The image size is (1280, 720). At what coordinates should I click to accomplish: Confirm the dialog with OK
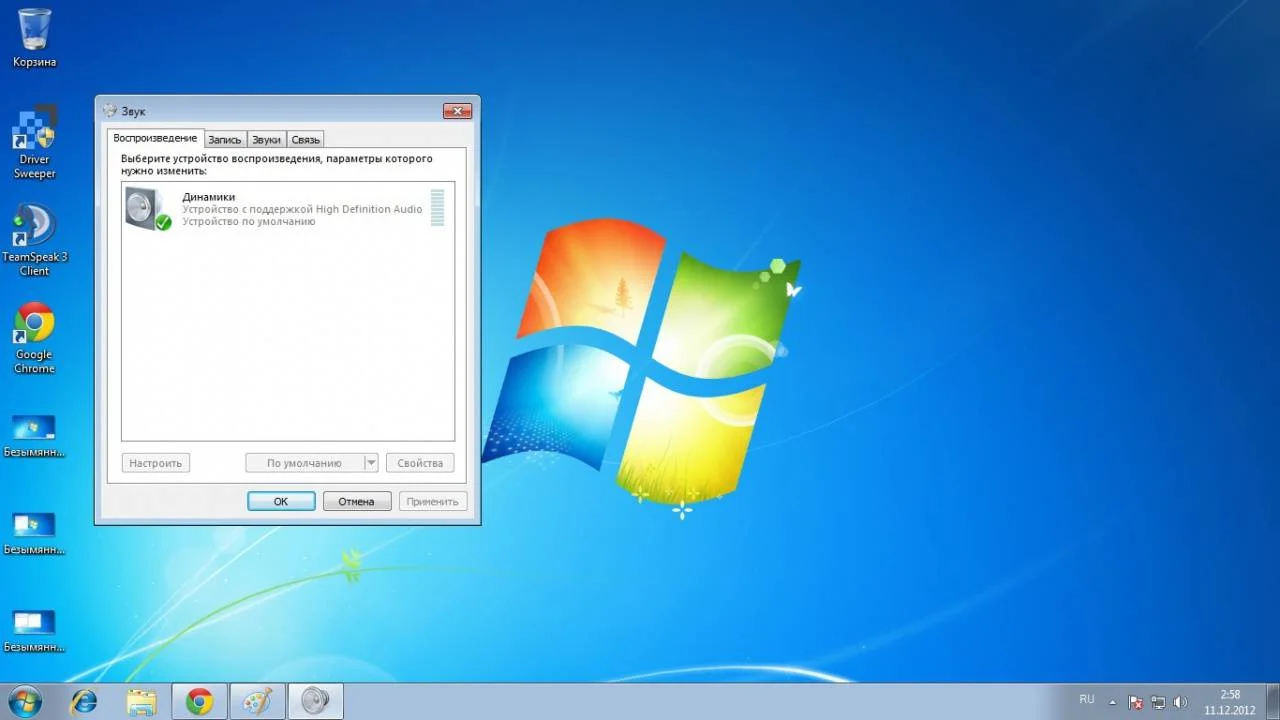tap(281, 501)
